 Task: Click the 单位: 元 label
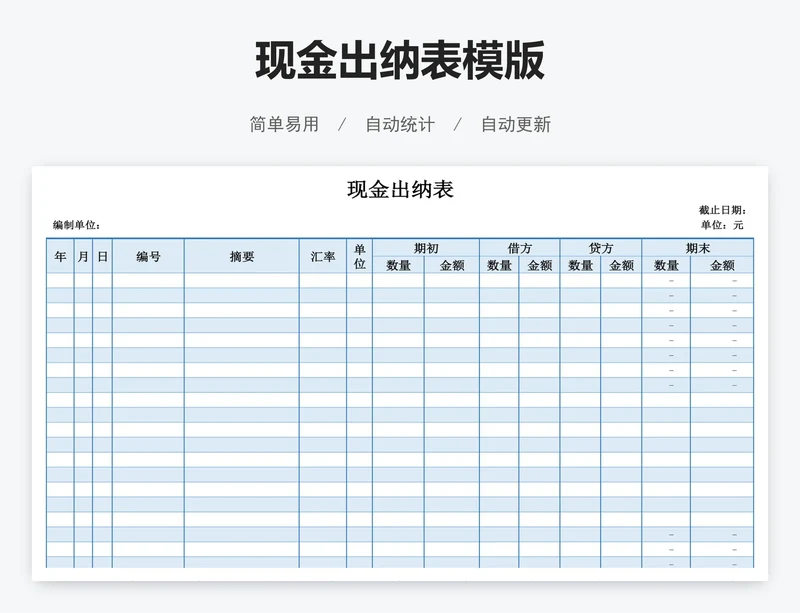click(722, 225)
